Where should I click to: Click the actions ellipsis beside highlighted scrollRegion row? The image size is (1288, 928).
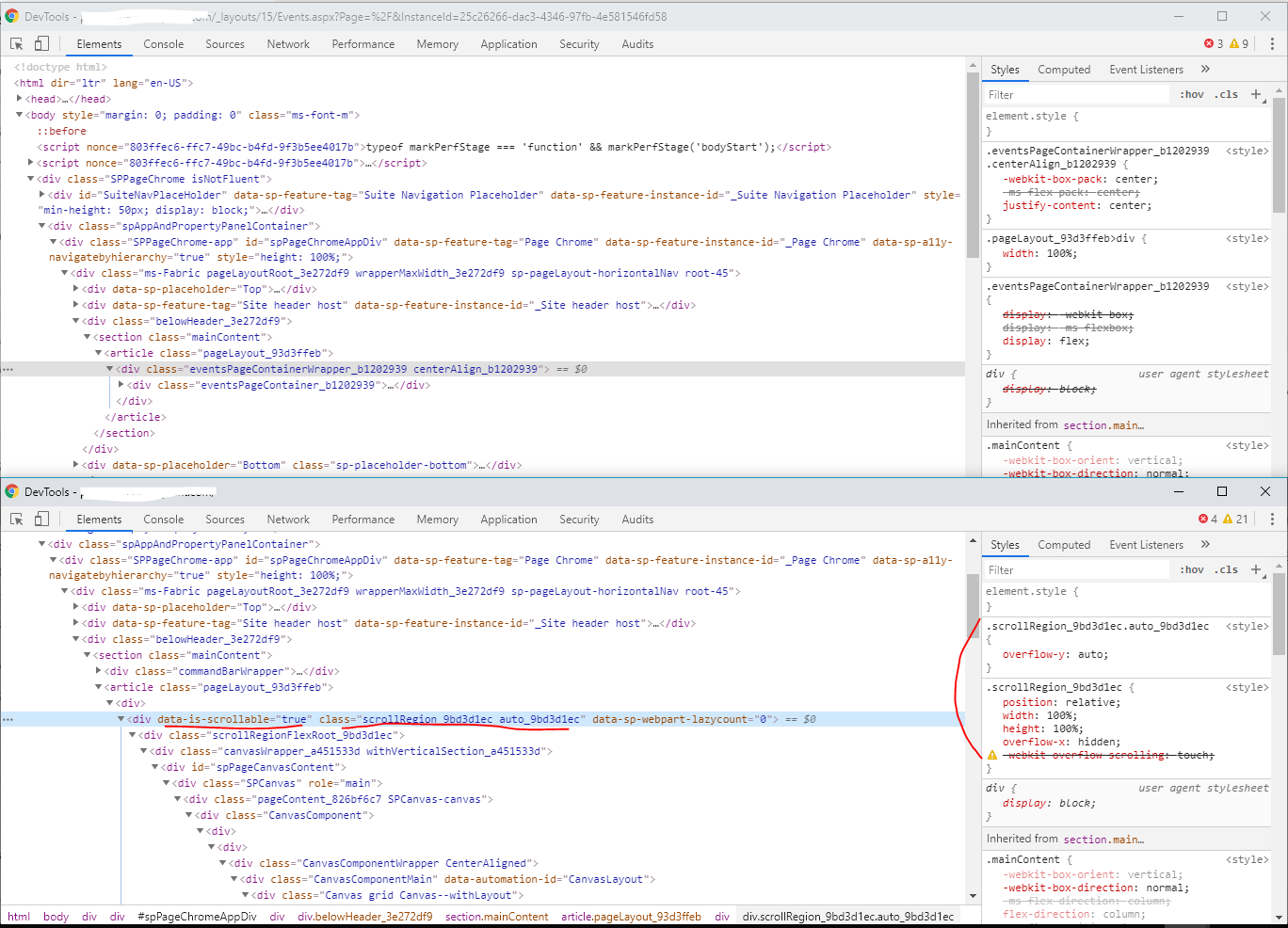(x=8, y=719)
